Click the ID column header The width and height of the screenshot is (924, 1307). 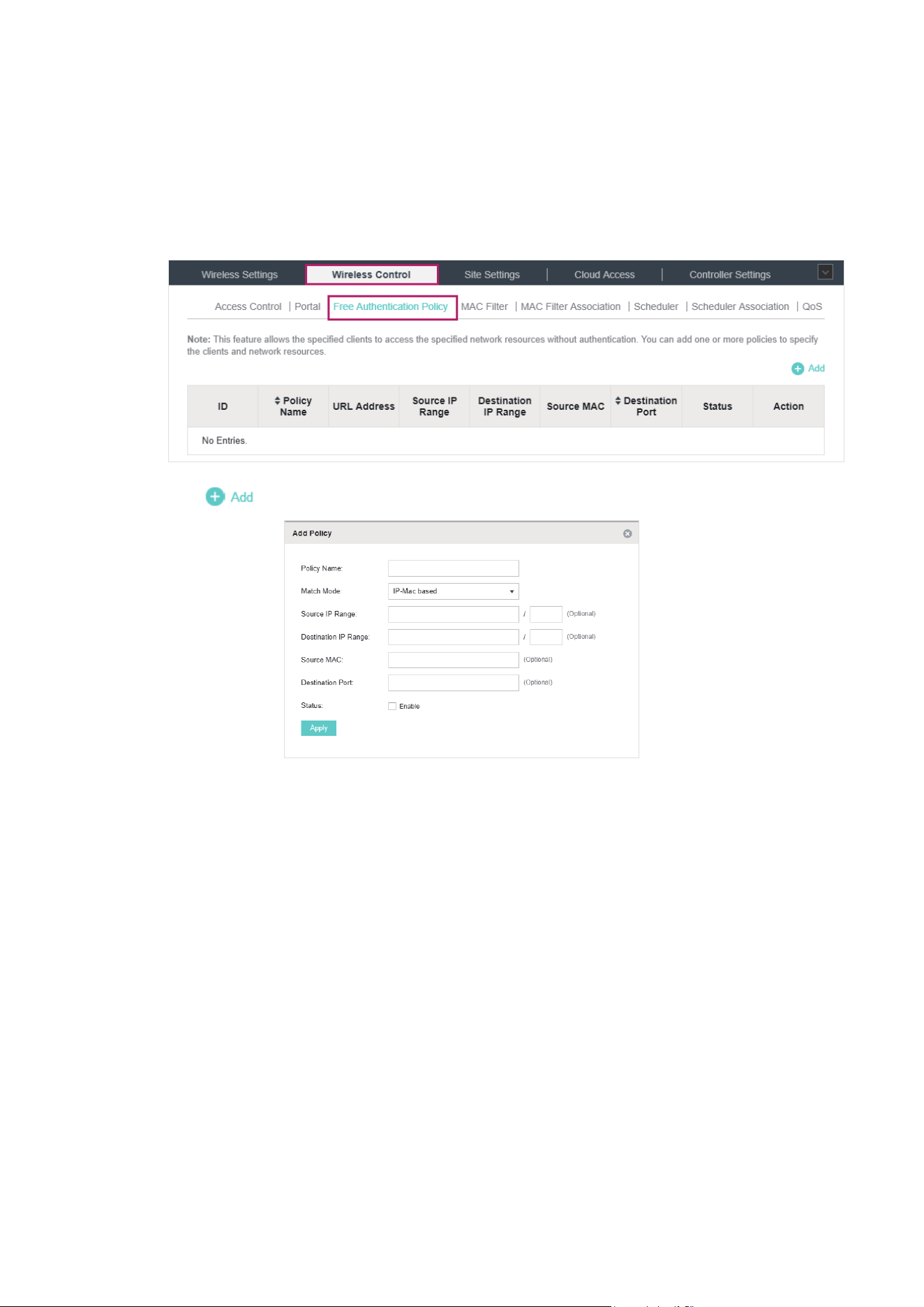223,406
